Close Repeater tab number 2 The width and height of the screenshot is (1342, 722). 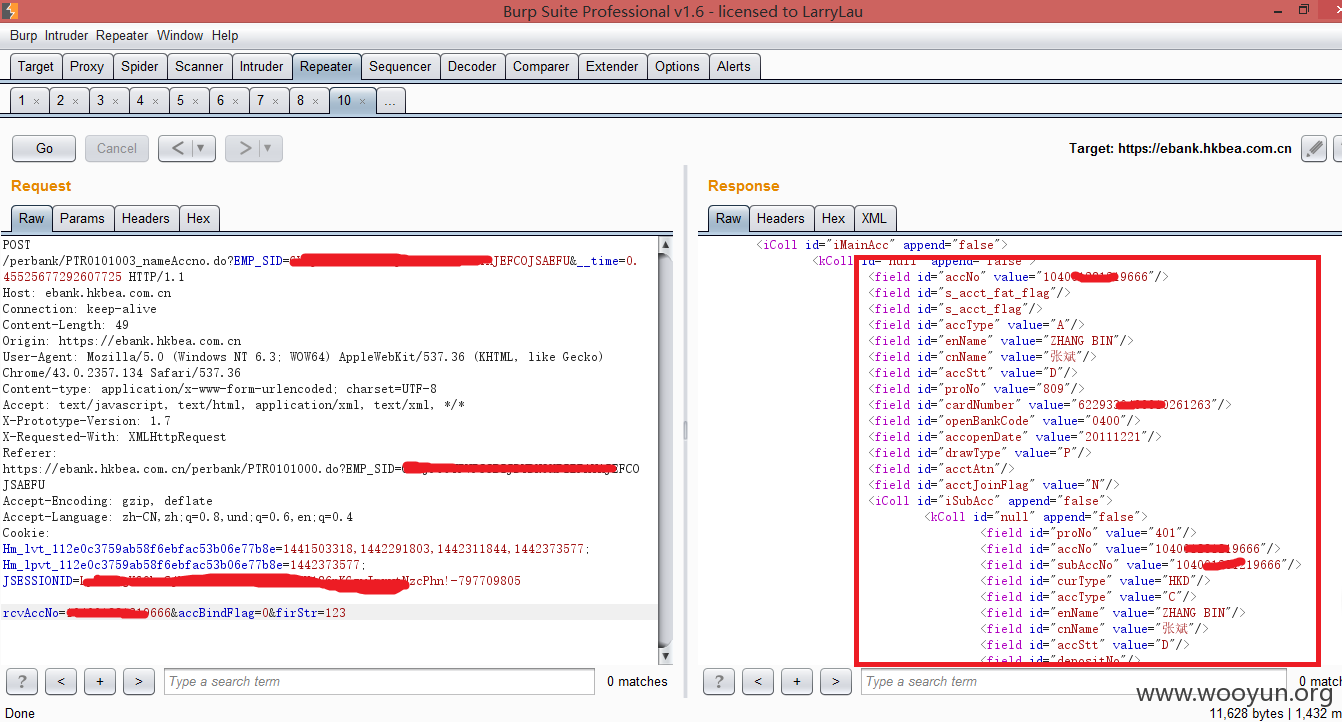coord(76,101)
